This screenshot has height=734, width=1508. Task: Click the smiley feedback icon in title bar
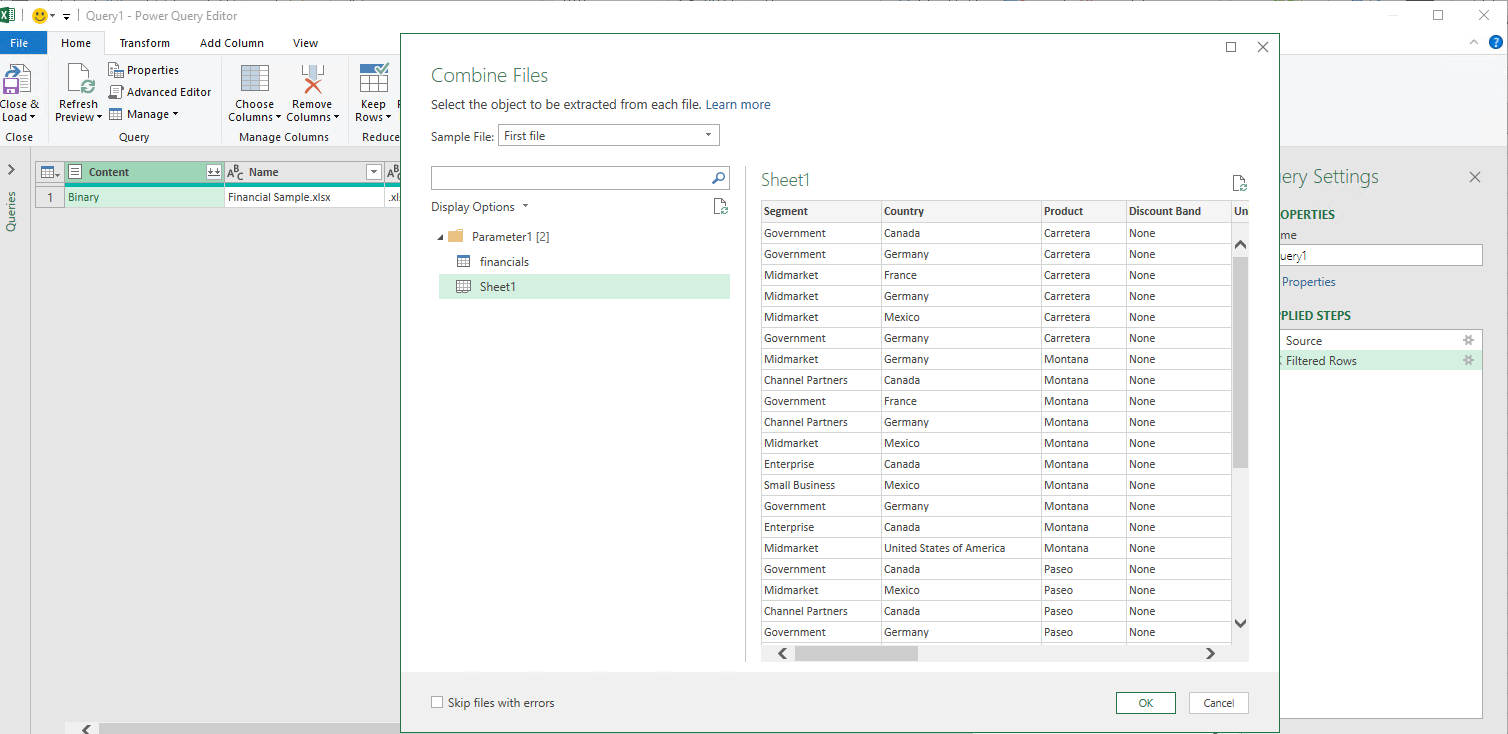click(40, 16)
